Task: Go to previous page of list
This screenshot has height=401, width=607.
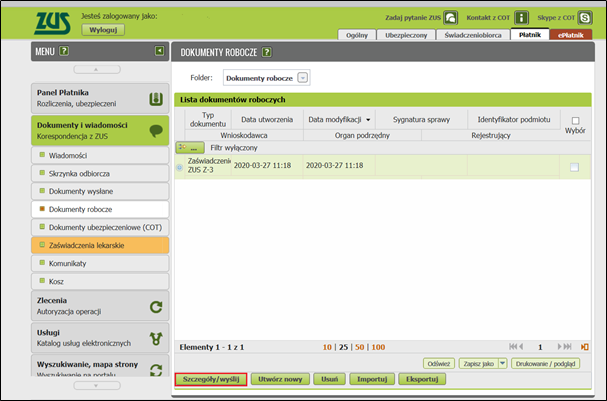Action: pyautogui.click(x=521, y=346)
